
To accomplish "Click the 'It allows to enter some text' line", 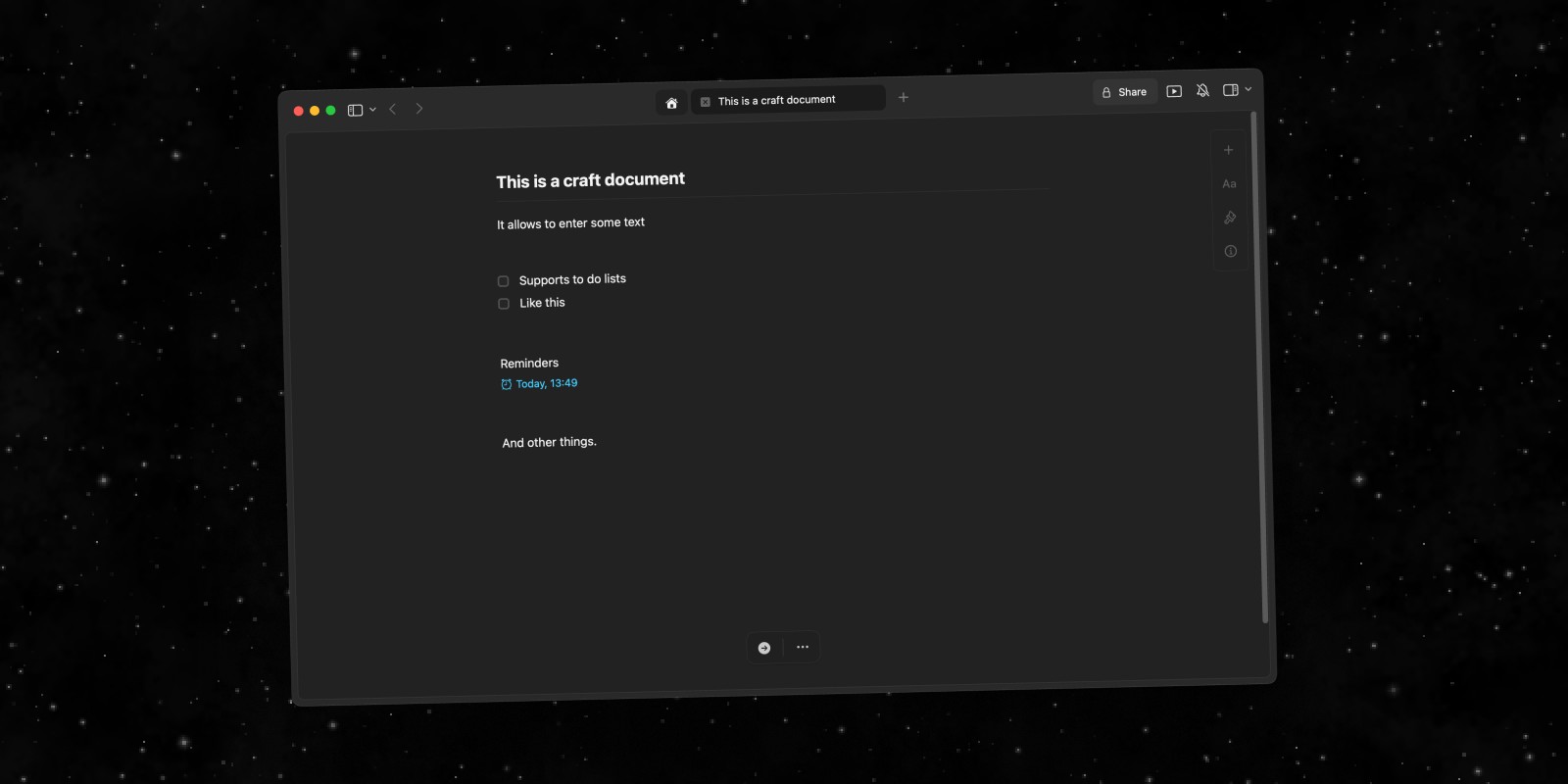I will tap(570, 223).
